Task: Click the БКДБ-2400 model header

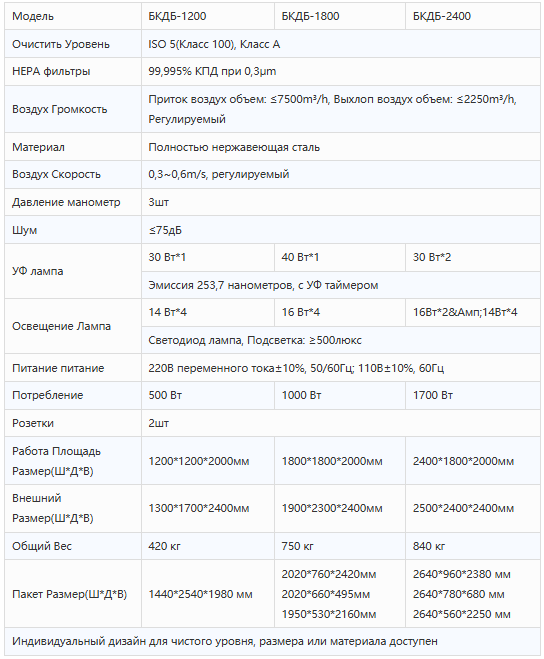Action: [x=473, y=16]
